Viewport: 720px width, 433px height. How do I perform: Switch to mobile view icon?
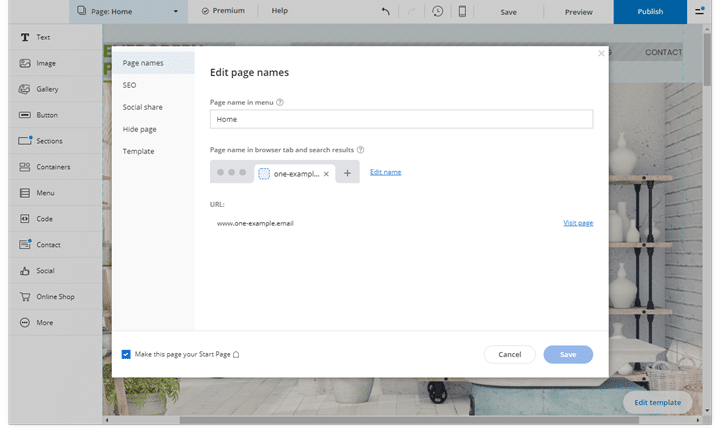click(462, 11)
